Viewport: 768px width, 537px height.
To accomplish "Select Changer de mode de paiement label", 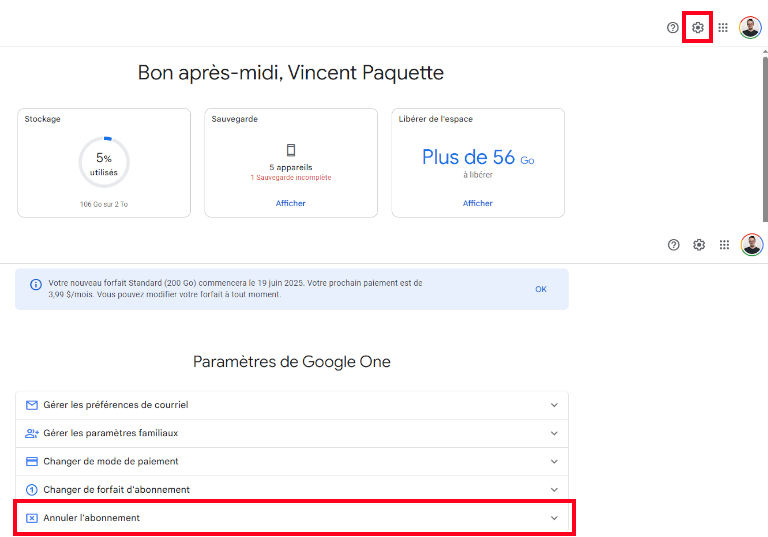I will click(x=111, y=462).
